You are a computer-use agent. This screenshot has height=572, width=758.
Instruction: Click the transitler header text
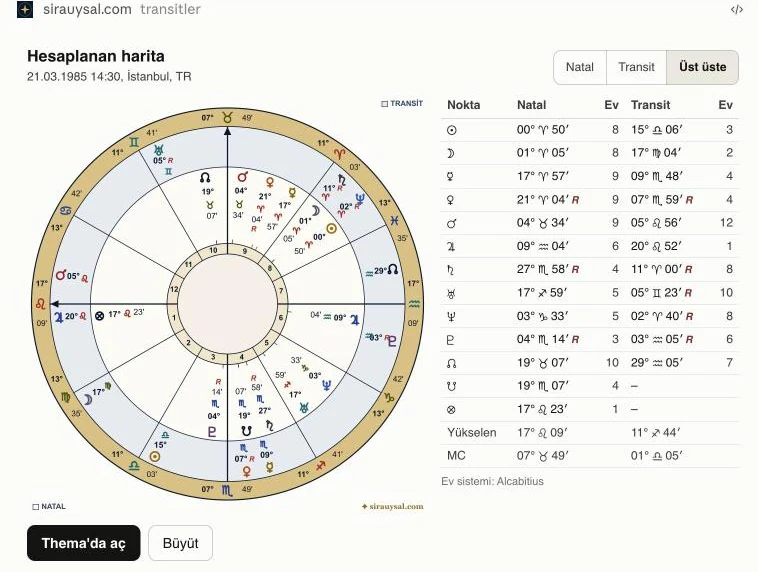coord(170,9)
